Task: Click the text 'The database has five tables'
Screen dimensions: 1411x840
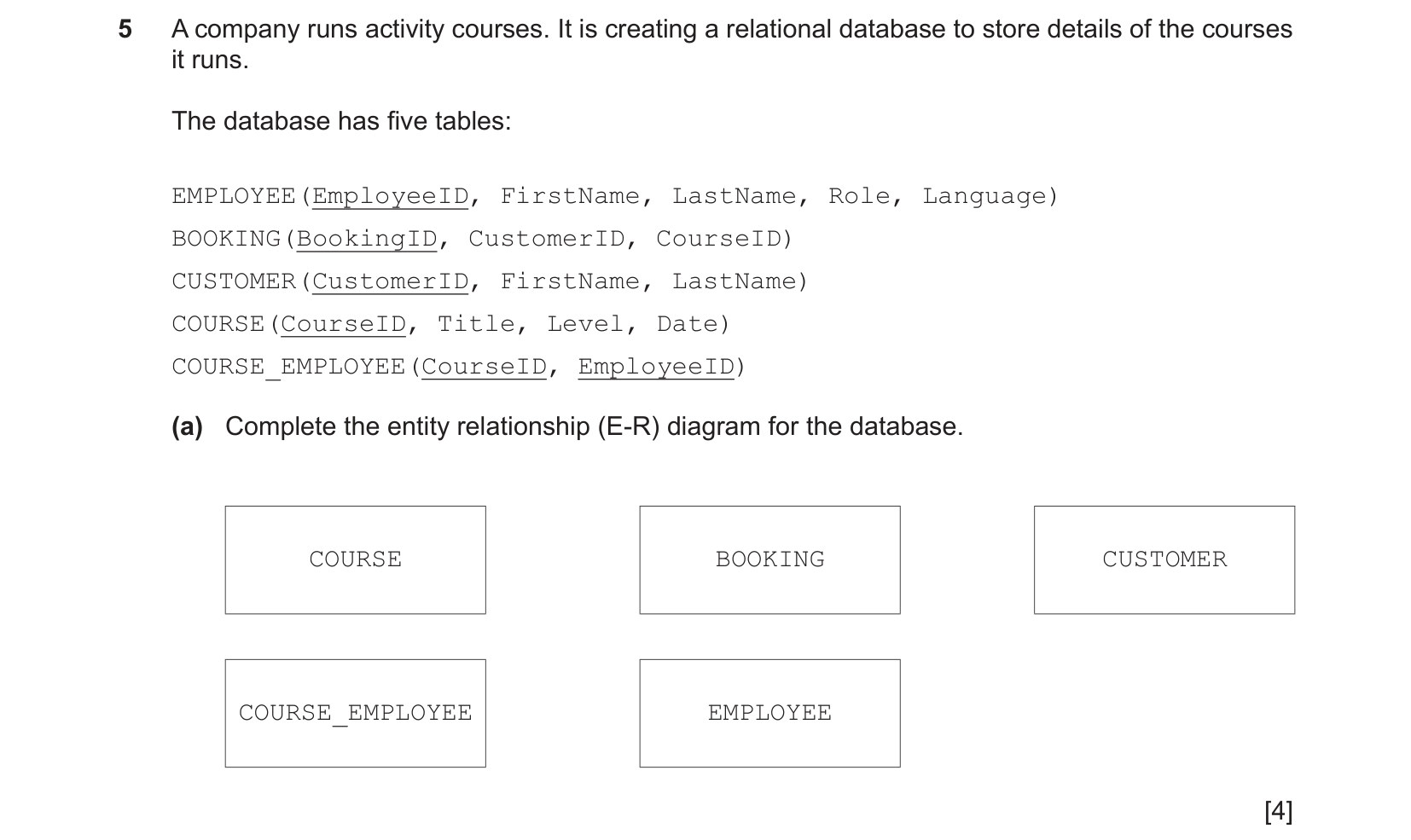Action: 341,121
